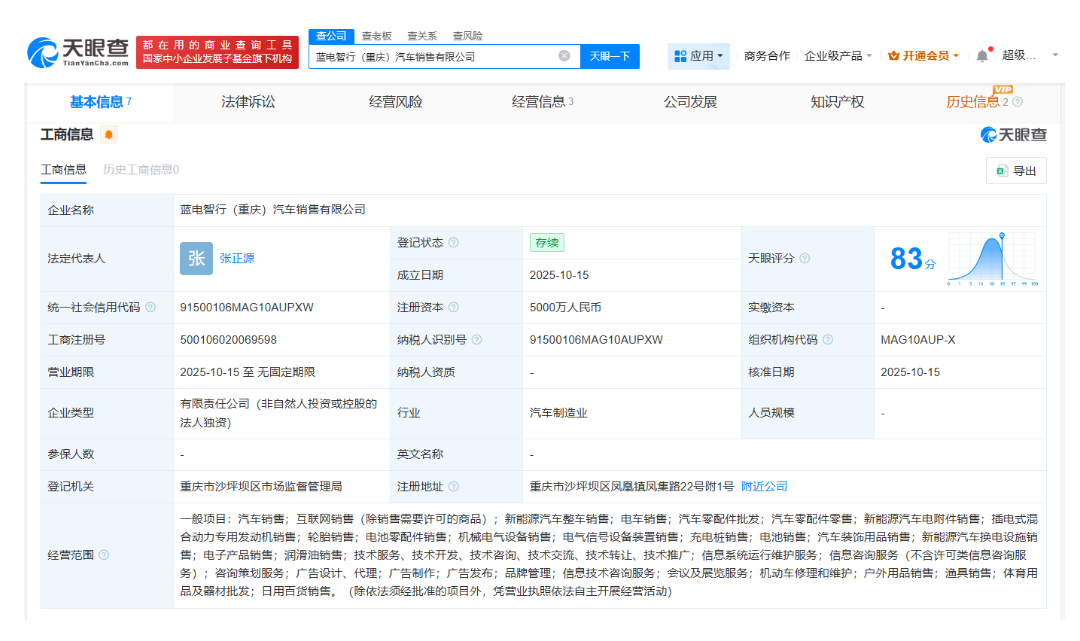Viewport: 1080px width, 641px height.
Task: Open the 开通会员 membership dropdown
Action: coord(924,56)
